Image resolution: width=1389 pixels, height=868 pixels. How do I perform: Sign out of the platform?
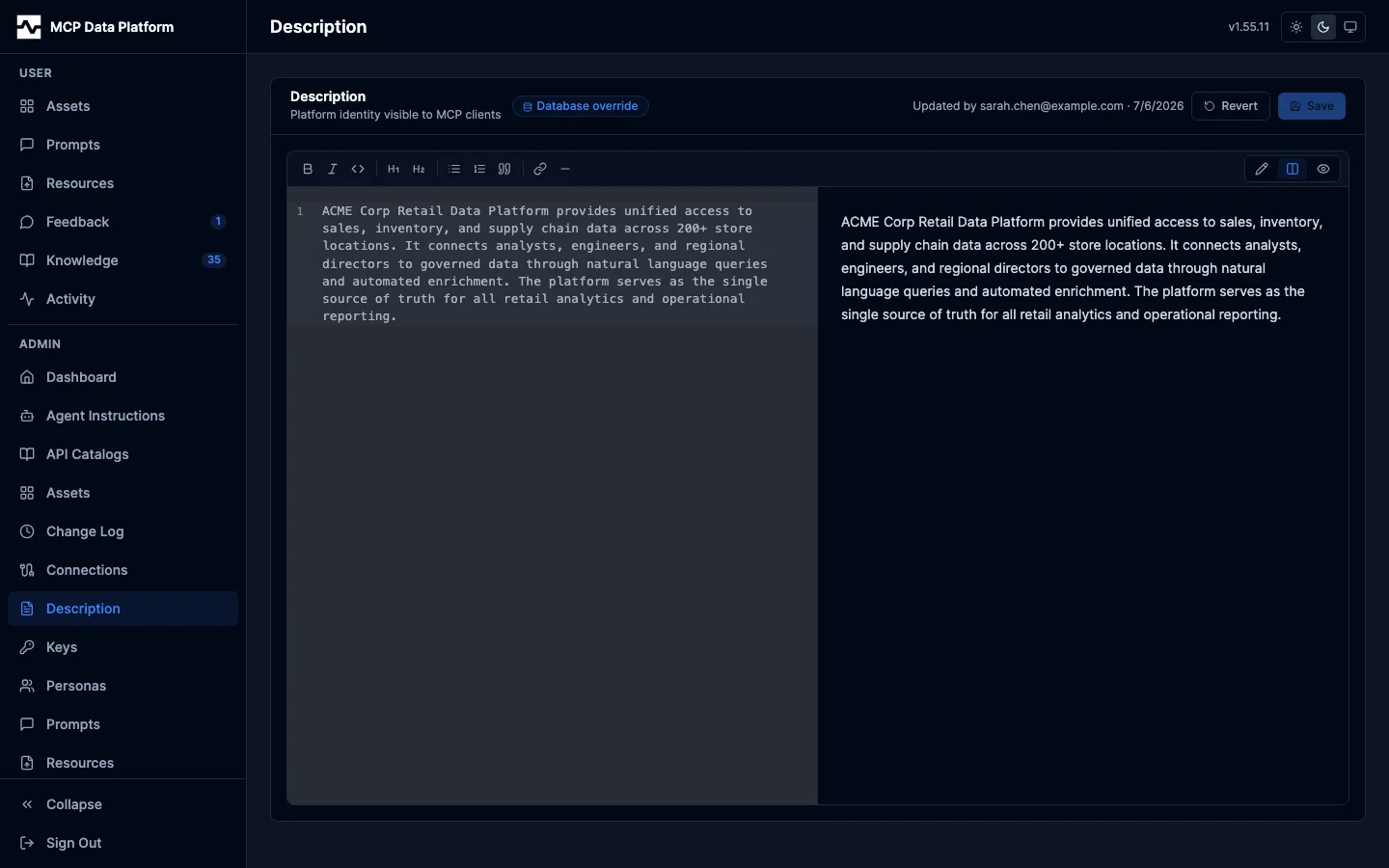123,843
